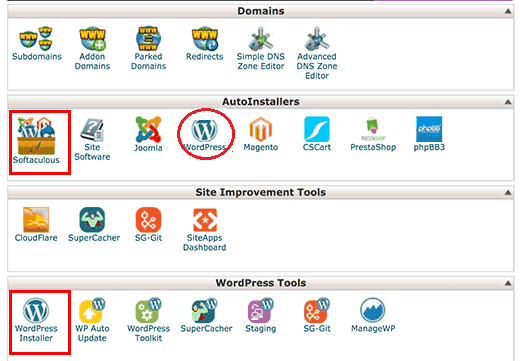The height and width of the screenshot is (361, 520).
Task: Open the CloudFlare tool icon
Action: click(36, 220)
